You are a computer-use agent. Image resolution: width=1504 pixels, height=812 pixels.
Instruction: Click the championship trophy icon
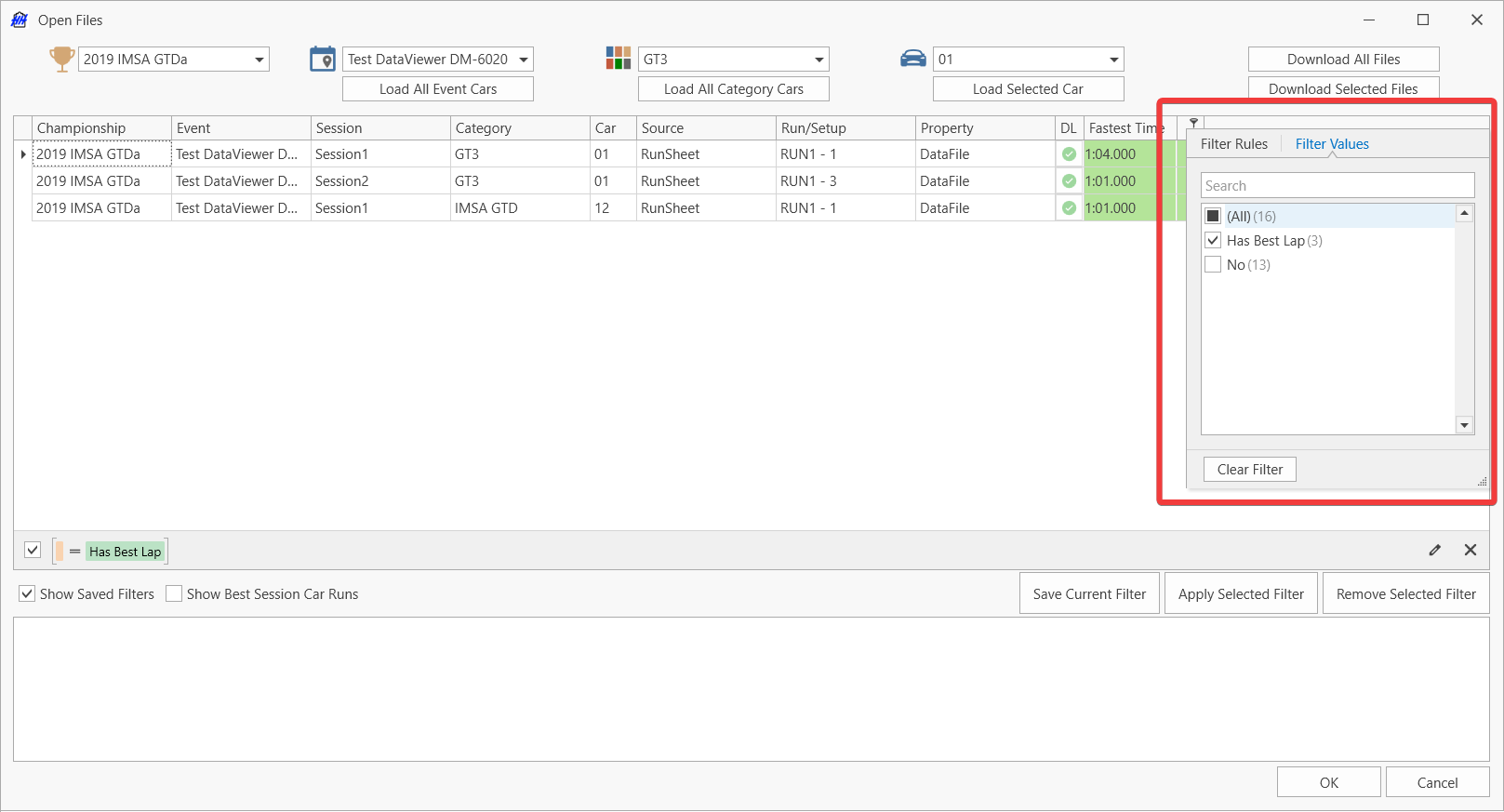(x=61, y=59)
